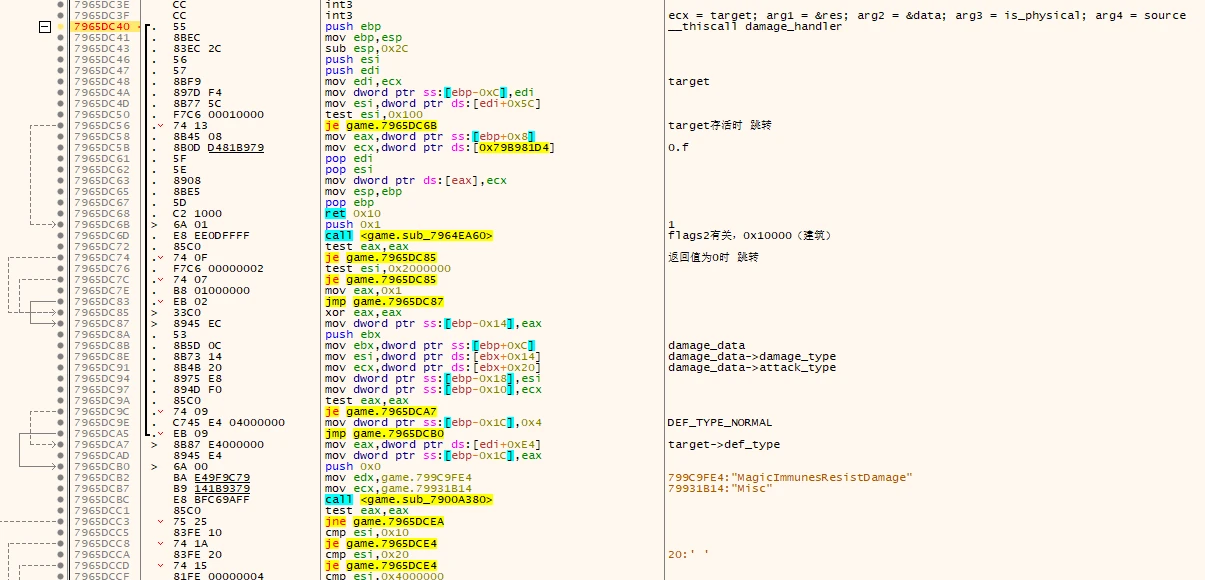Image resolution: width=1205 pixels, height=580 pixels.
Task: Toggle breakpoint dot on row 7965DC9C
Action: [62, 412]
